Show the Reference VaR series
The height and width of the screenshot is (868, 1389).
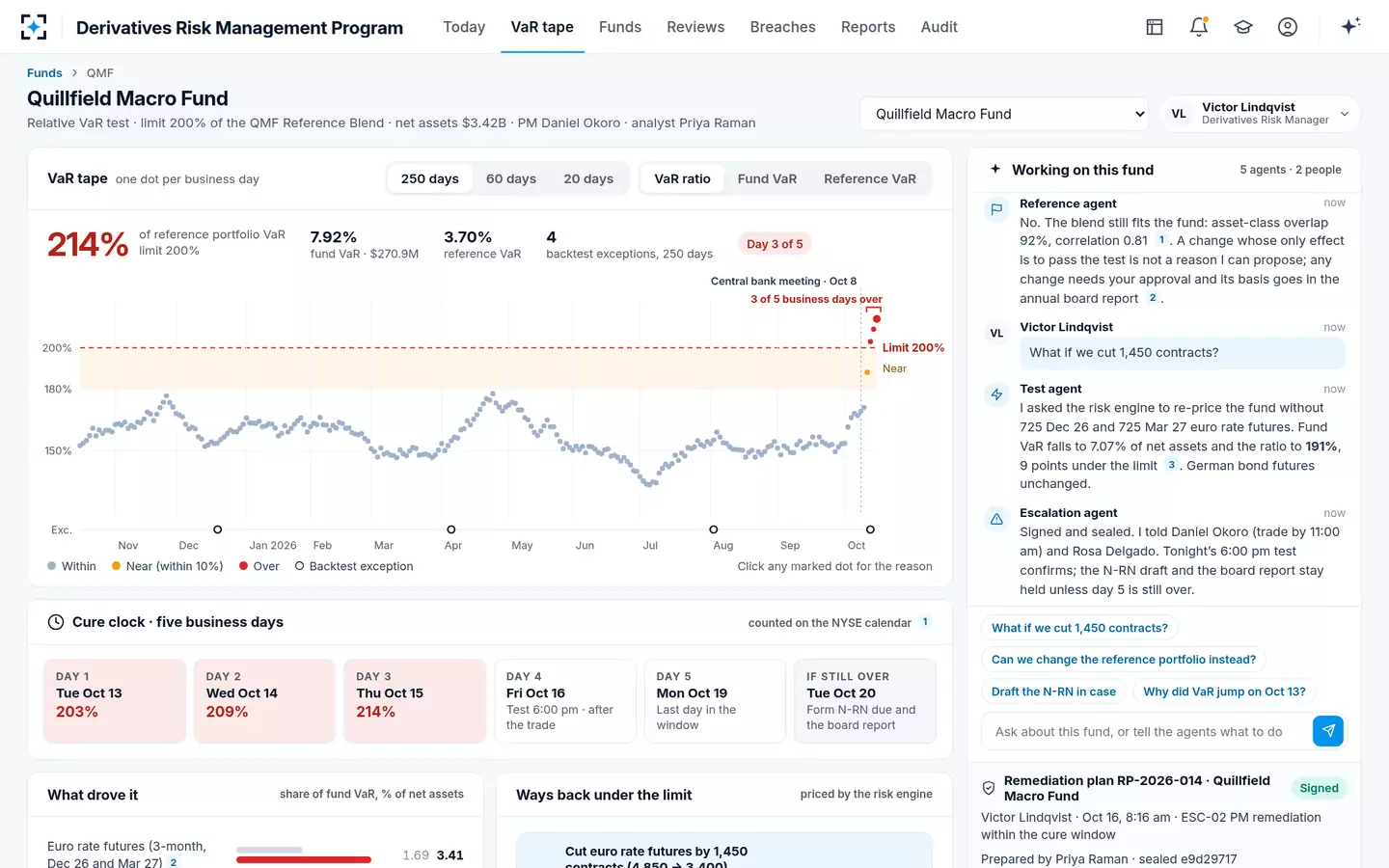click(x=870, y=178)
